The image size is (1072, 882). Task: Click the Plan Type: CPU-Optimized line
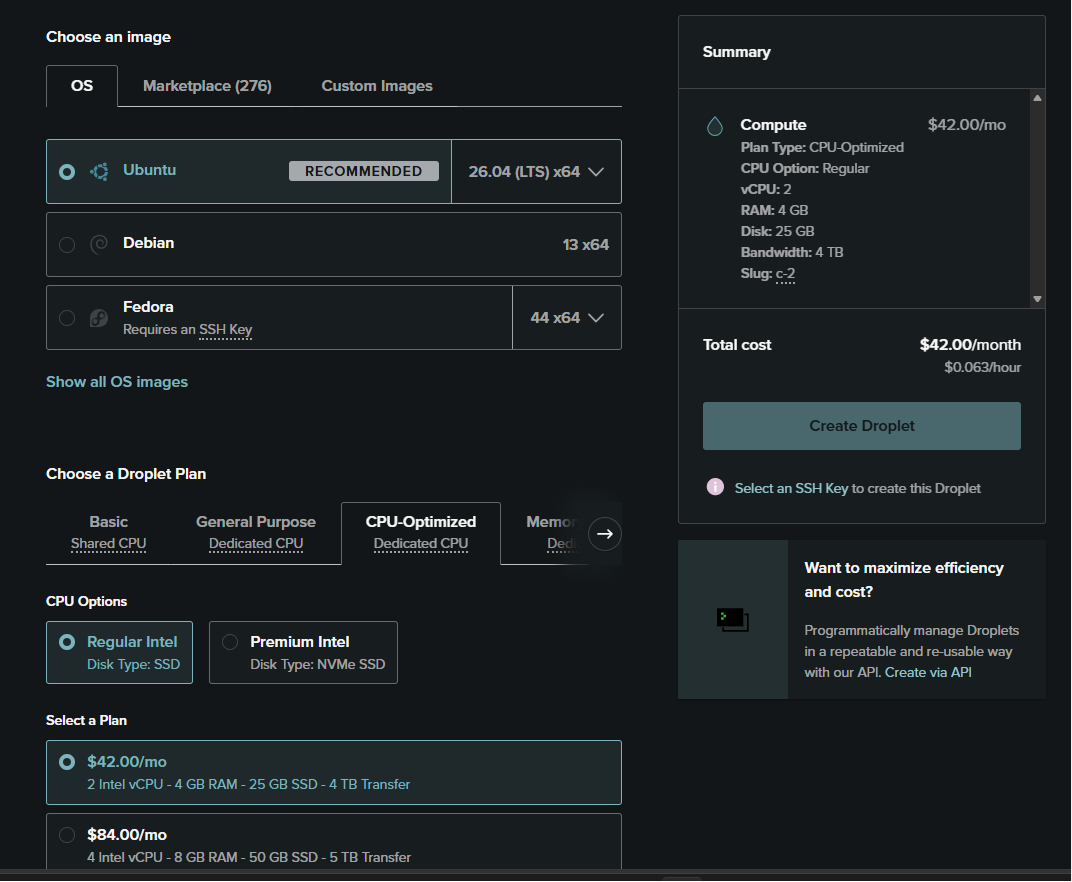click(x=822, y=148)
